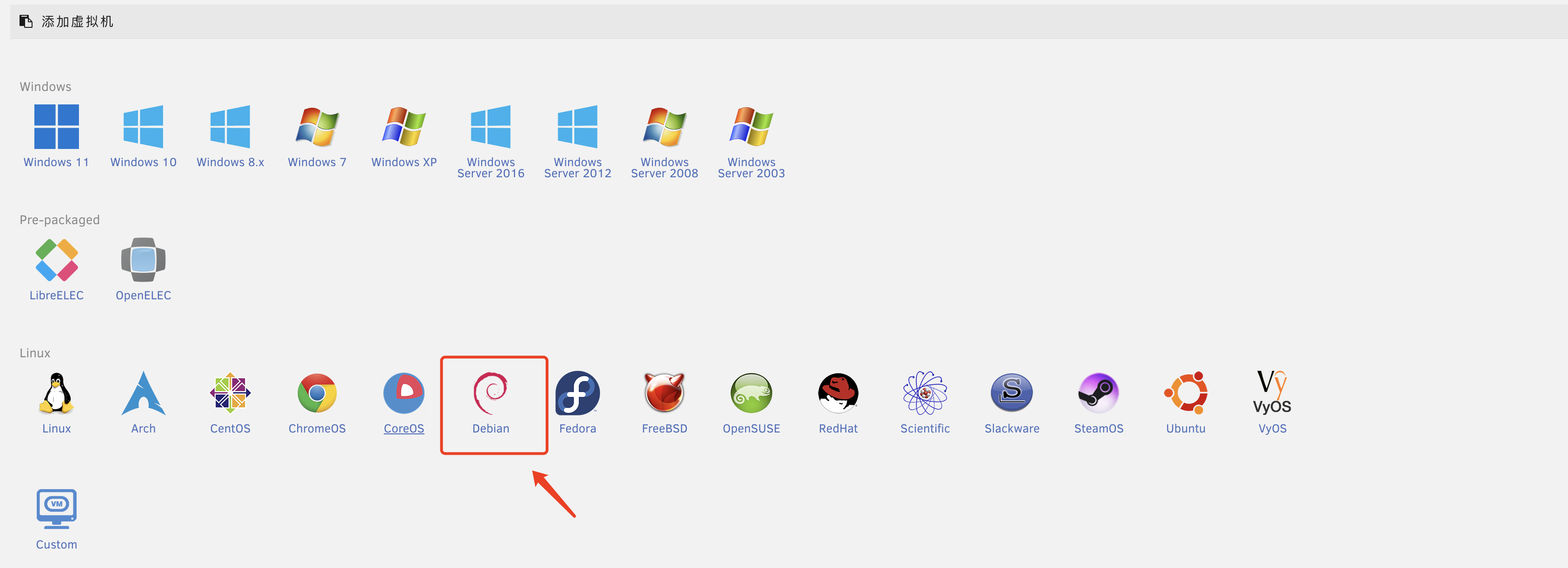Select Windows Server 2016 icon

490,127
